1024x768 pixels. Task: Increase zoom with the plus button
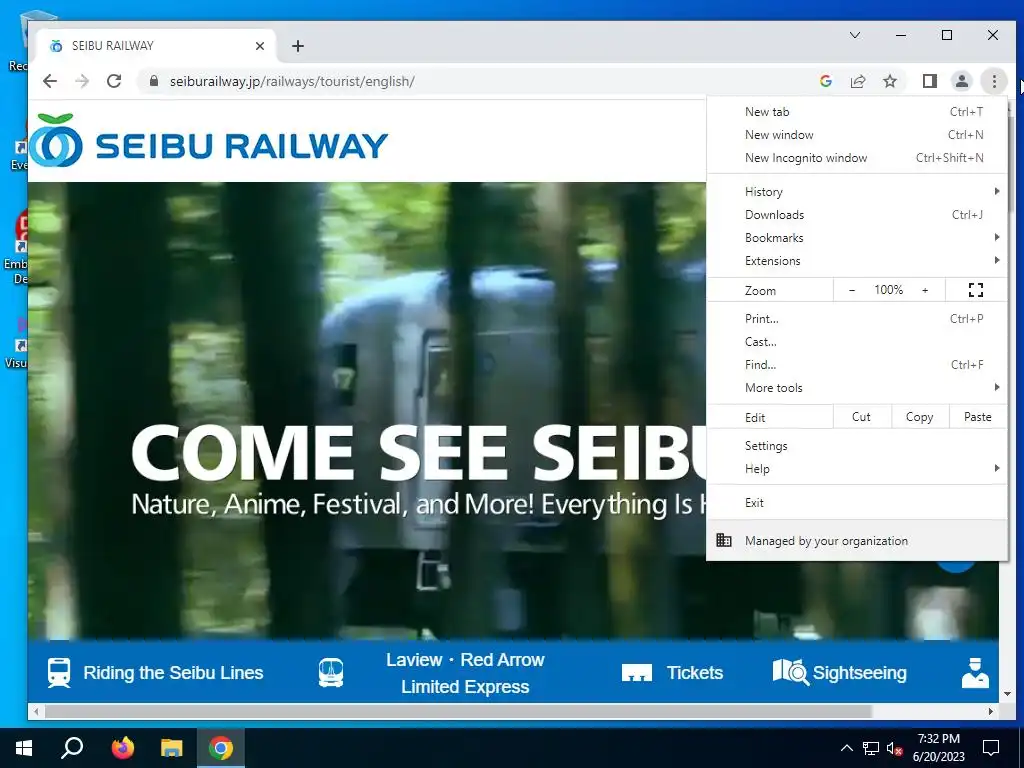925,290
